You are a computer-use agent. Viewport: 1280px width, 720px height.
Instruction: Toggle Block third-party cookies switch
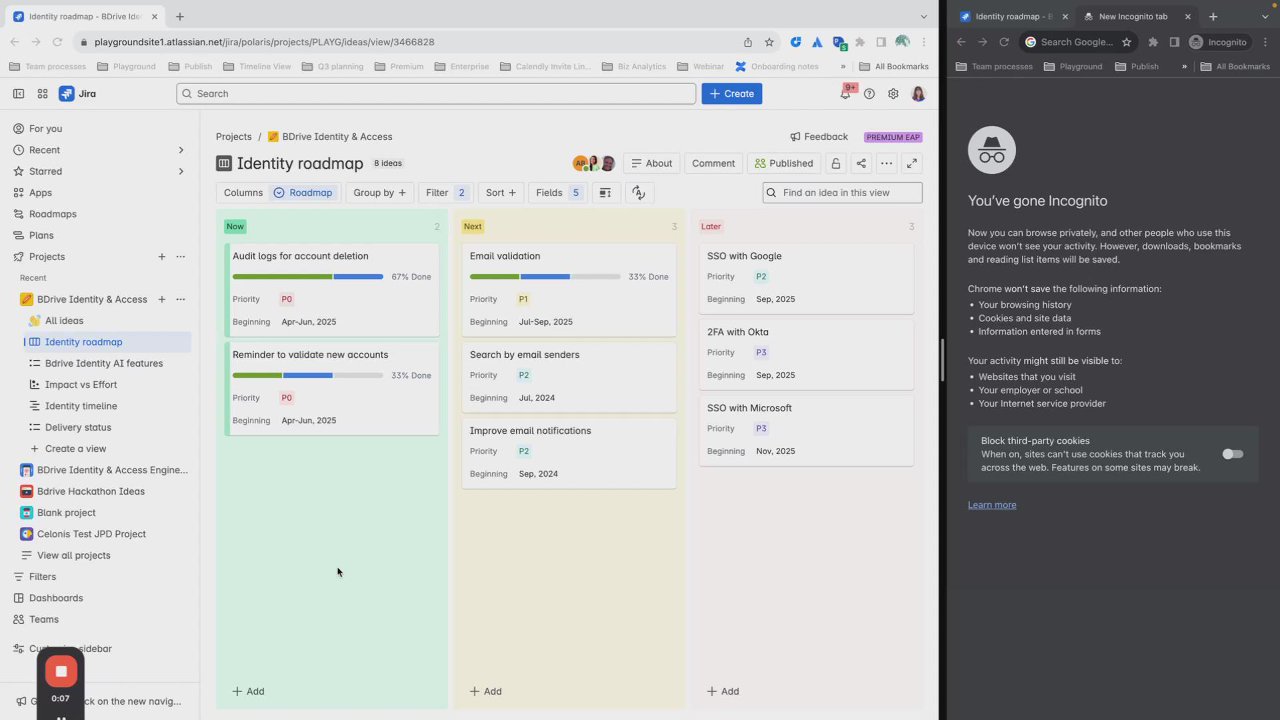(1233, 454)
